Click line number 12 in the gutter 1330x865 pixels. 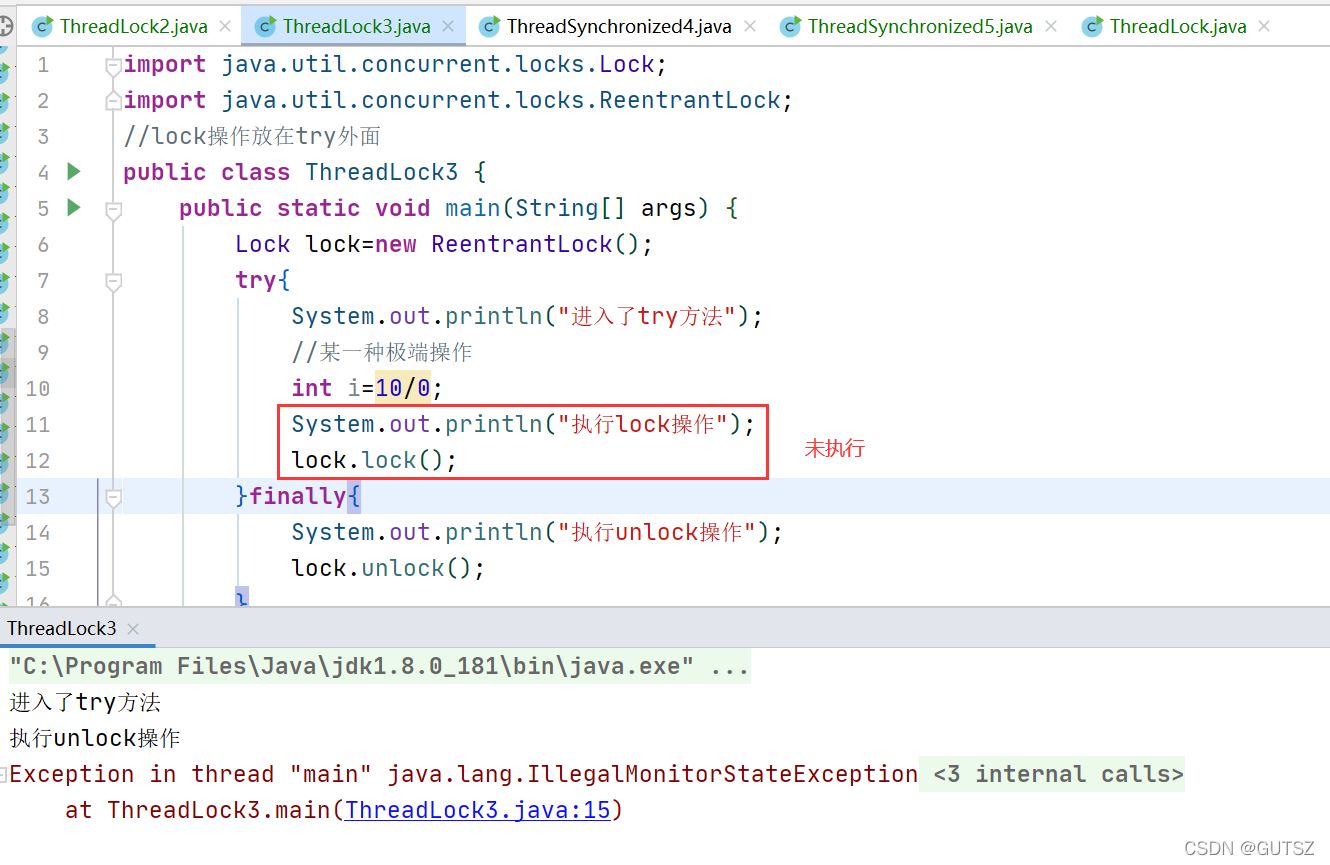[37, 460]
